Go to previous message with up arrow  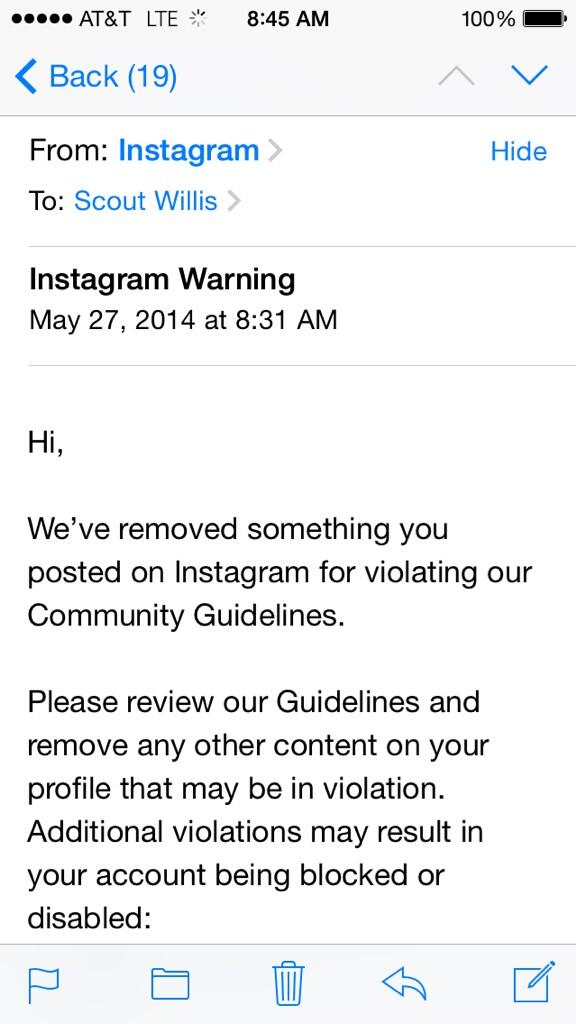tap(456, 76)
